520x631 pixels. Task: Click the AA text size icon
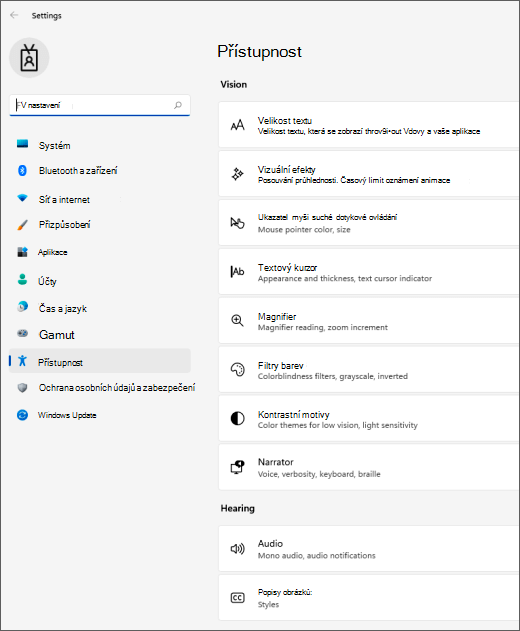click(237, 125)
